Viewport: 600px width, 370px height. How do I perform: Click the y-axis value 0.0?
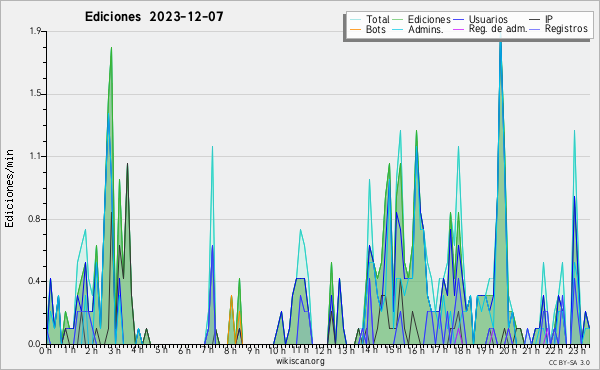35,344
